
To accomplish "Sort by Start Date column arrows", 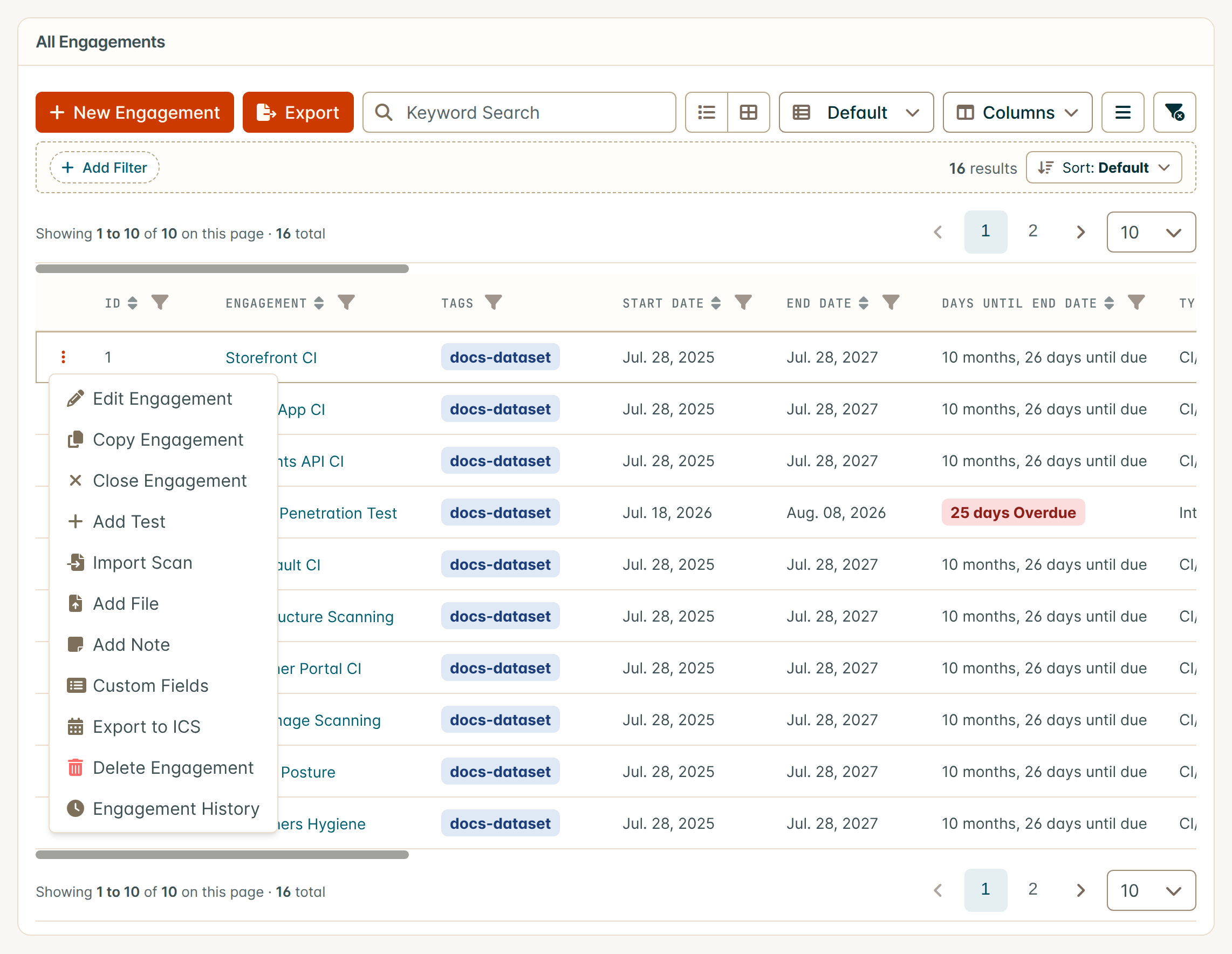I will click(x=716, y=303).
